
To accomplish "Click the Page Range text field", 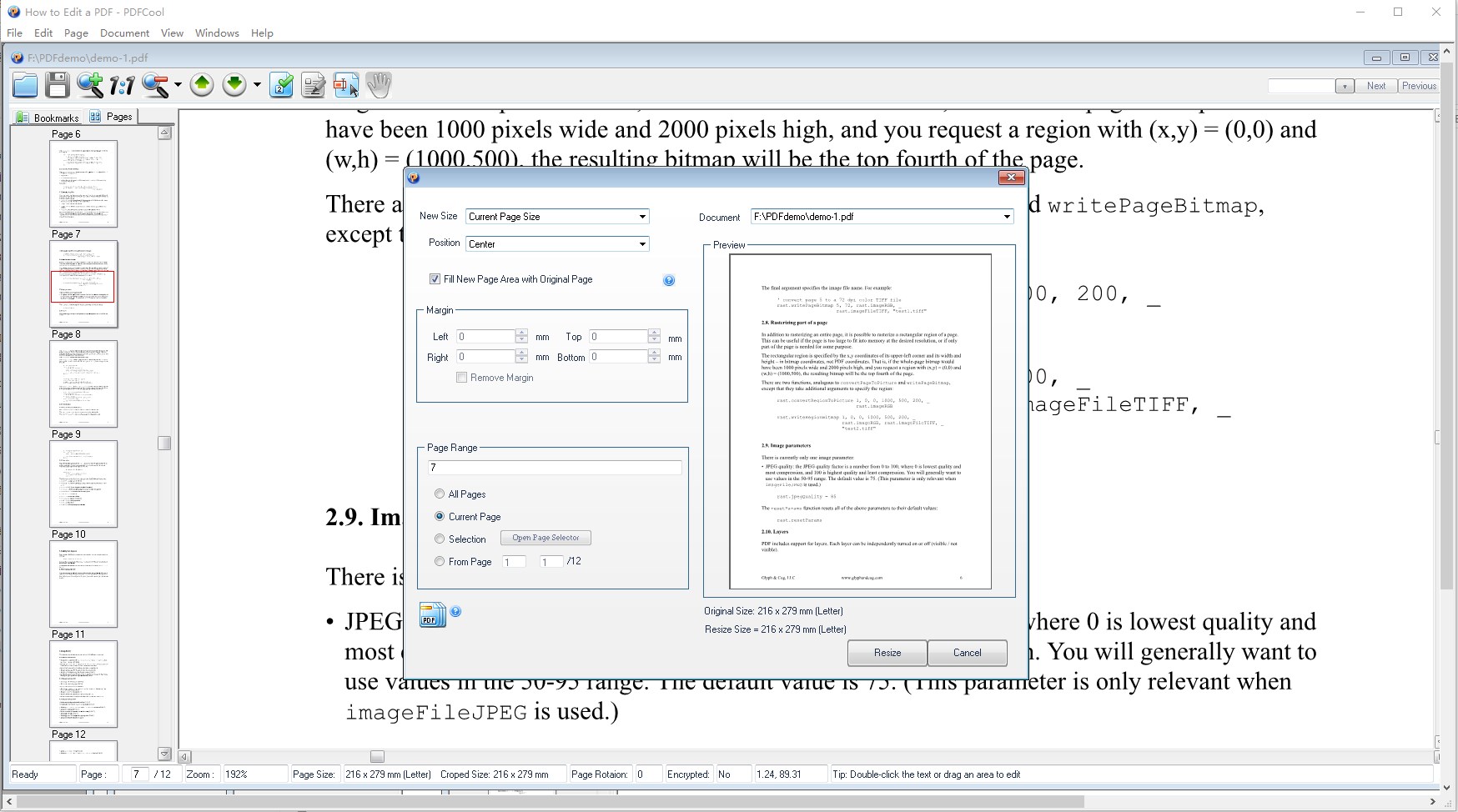I will point(555,468).
